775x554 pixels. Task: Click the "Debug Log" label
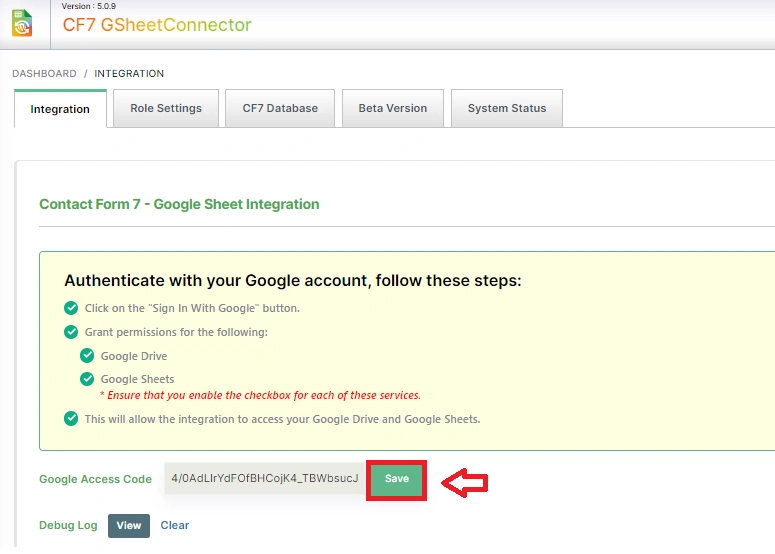[x=68, y=525]
